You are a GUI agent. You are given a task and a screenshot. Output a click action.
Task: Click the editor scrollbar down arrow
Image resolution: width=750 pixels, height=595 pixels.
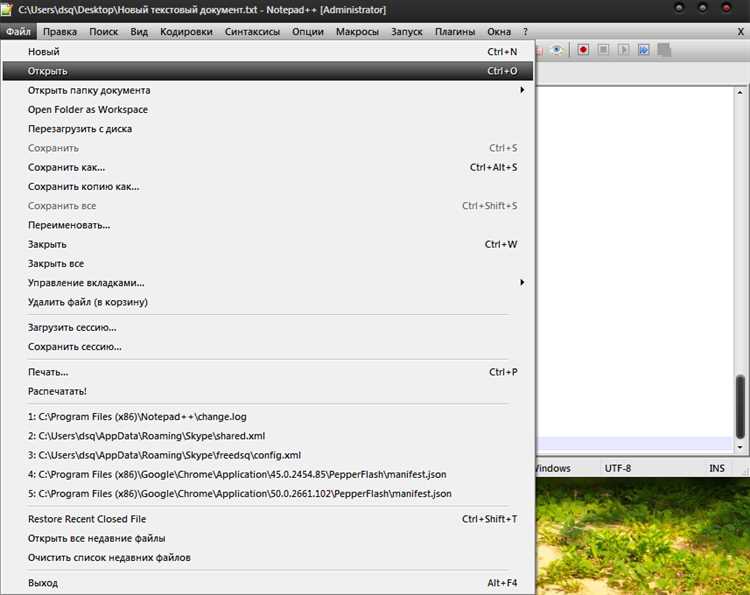pyautogui.click(x=740, y=448)
